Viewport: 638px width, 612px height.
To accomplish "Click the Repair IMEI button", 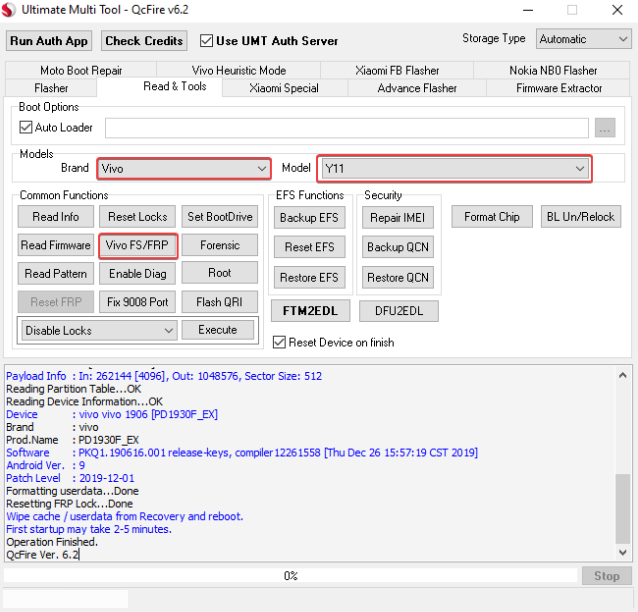I will 398,218.
